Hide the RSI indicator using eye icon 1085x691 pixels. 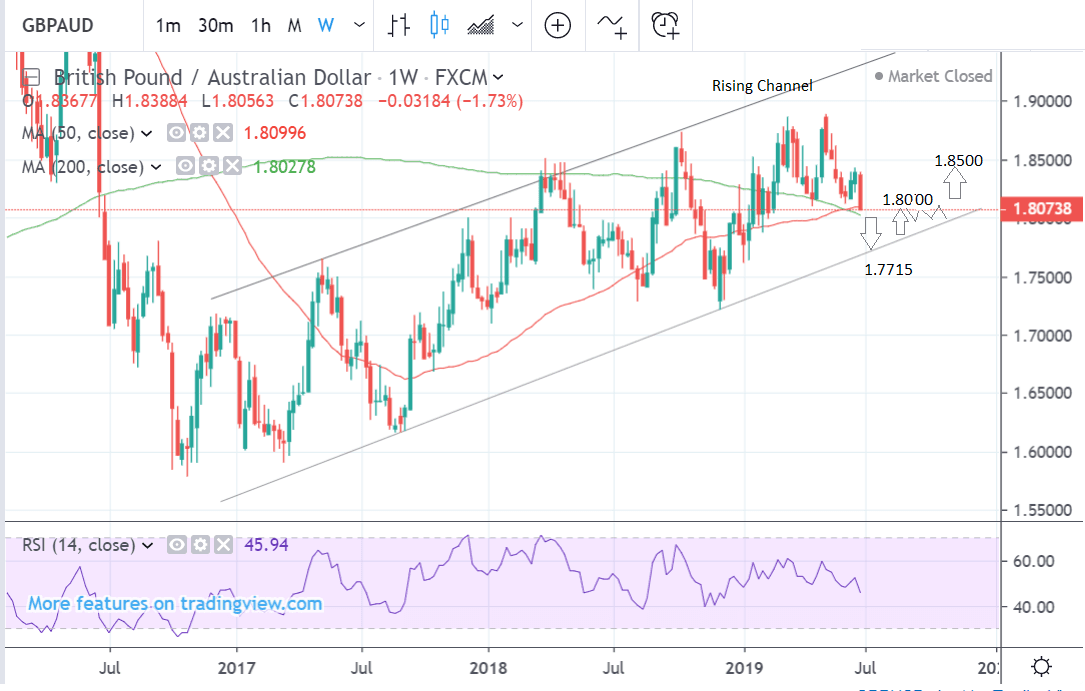click(176, 545)
